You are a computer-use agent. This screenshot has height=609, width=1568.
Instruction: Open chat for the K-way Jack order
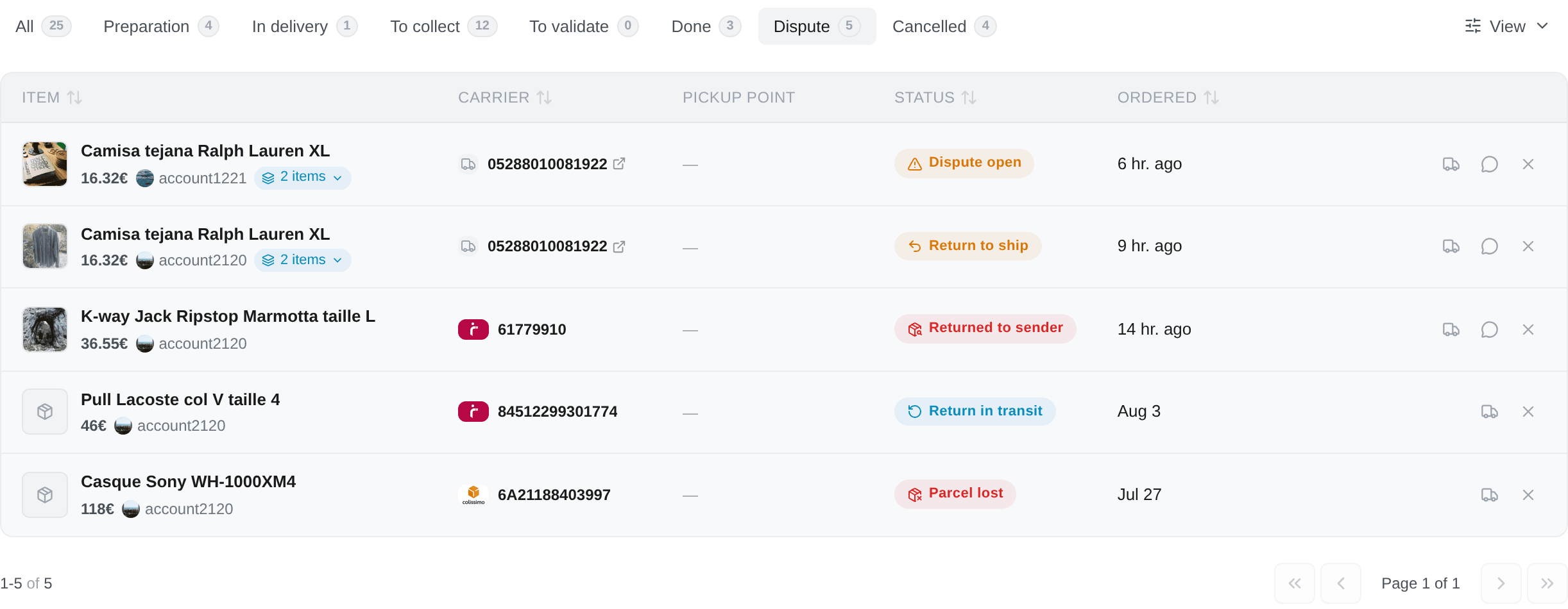tap(1490, 330)
